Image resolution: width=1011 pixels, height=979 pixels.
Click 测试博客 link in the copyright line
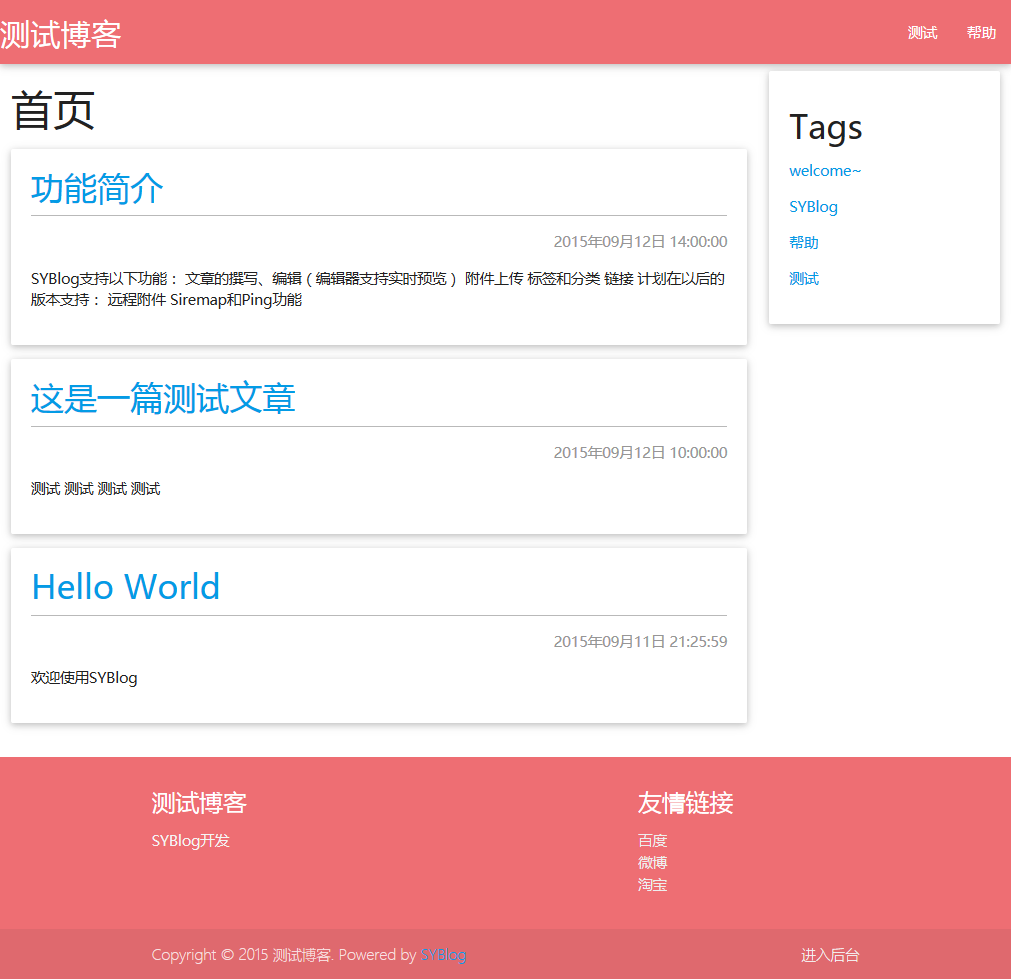301,955
